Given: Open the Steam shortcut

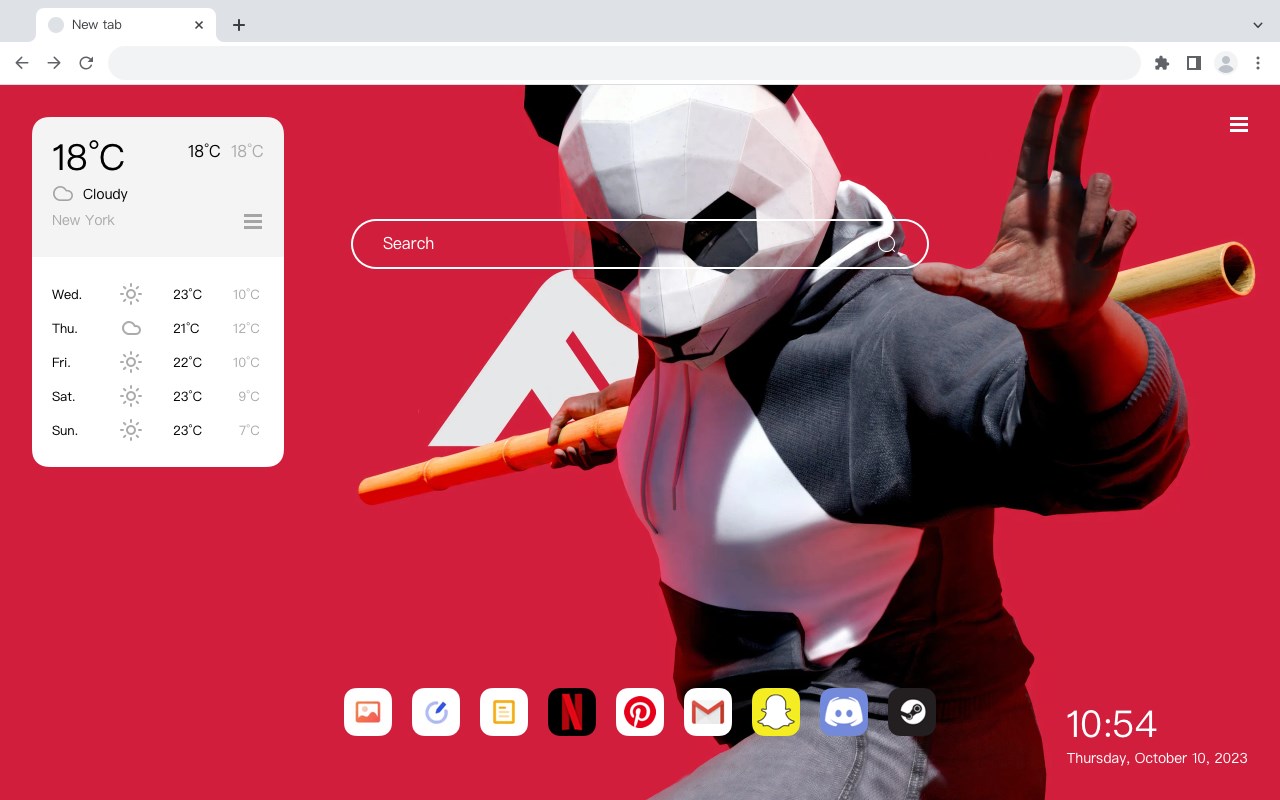Looking at the screenshot, I should [x=912, y=712].
